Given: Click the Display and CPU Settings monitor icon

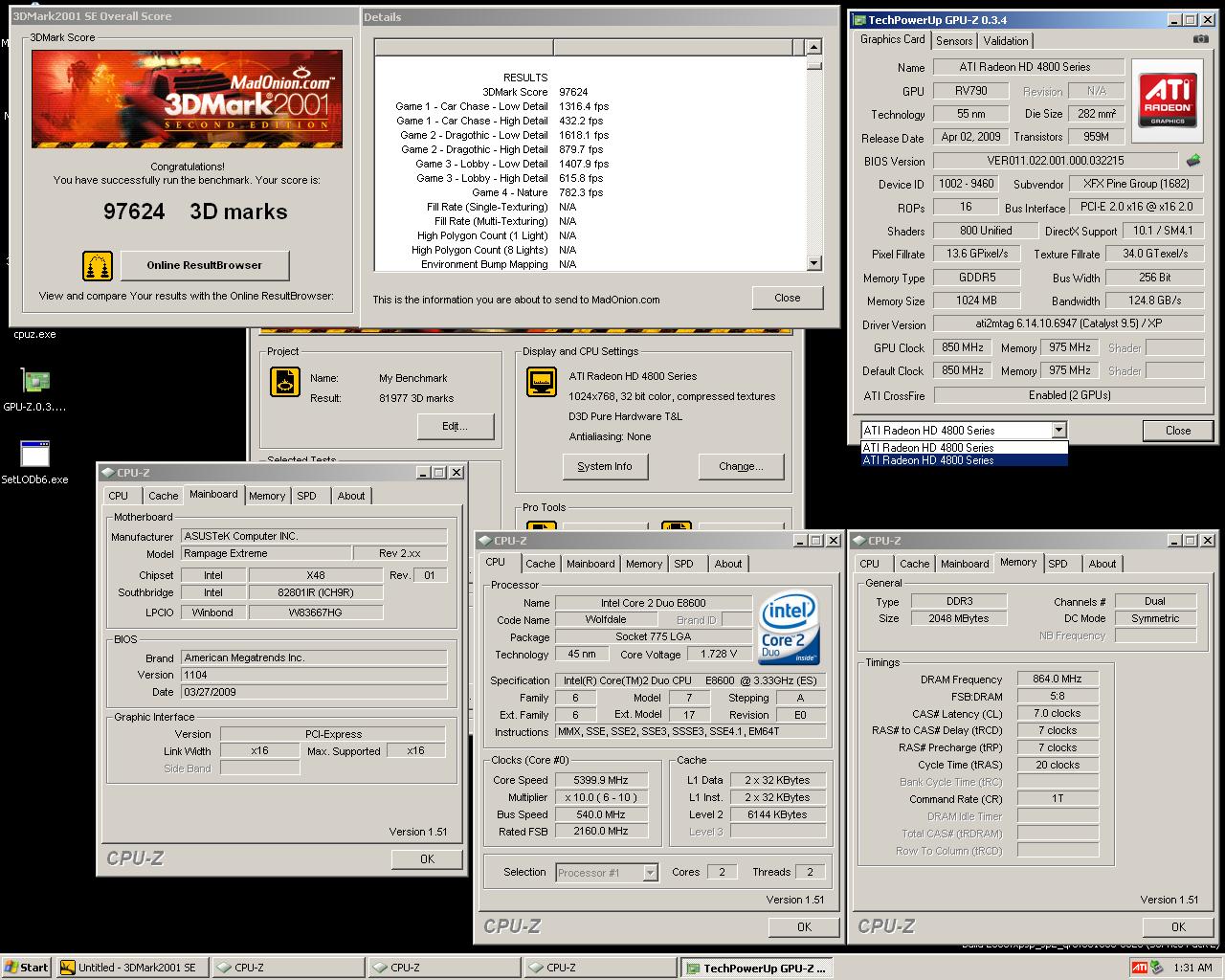Looking at the screenshot, I should (x=542, y=382).
